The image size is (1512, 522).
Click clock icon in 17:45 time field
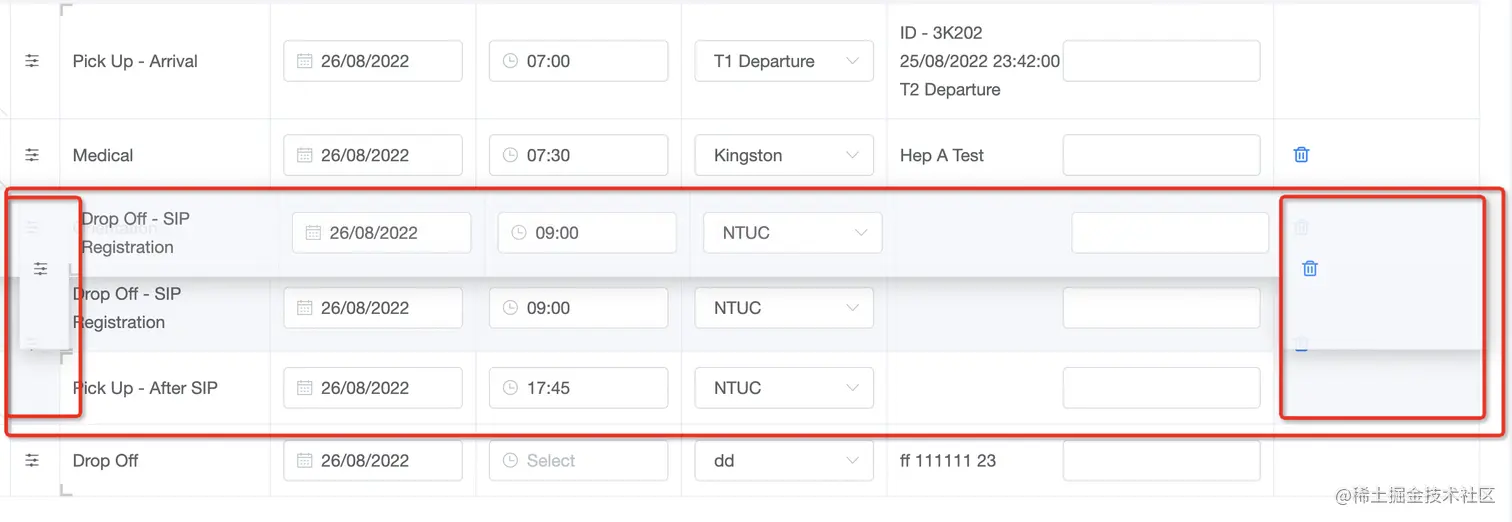click(510, 388)
